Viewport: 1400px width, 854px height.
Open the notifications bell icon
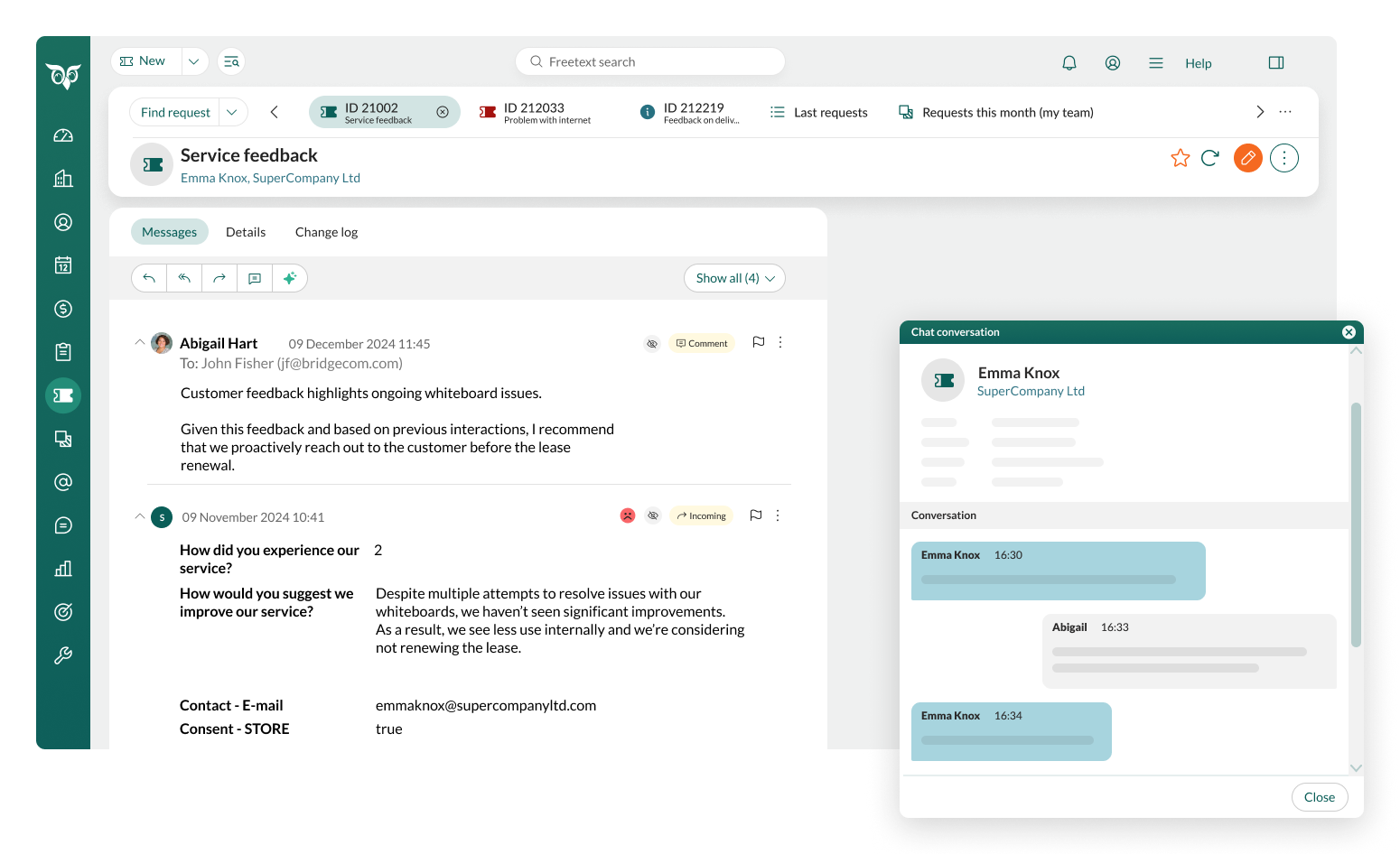[1069, 63]
